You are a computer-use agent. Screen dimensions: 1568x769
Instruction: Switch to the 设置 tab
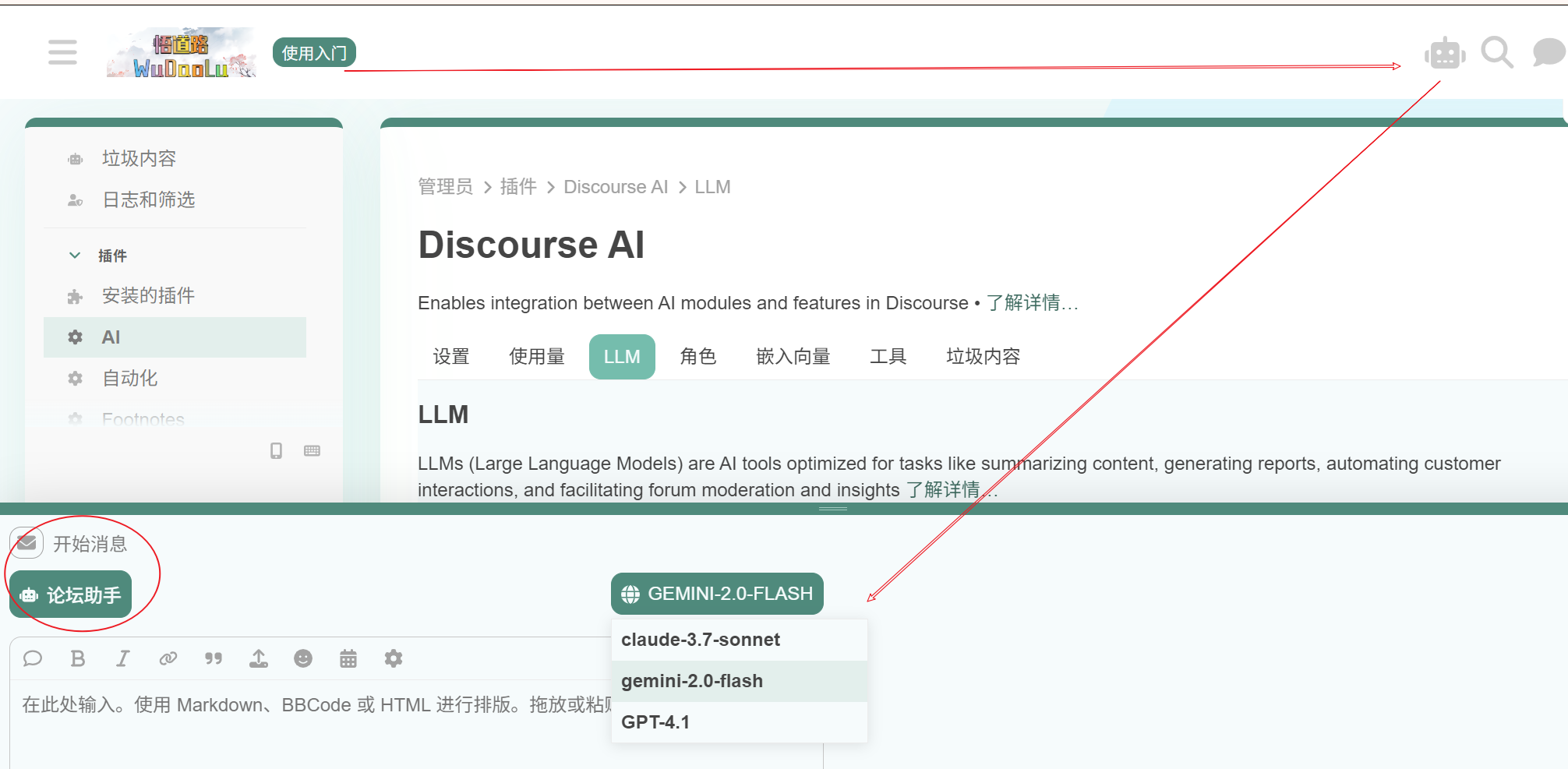[x=451, y=357]
